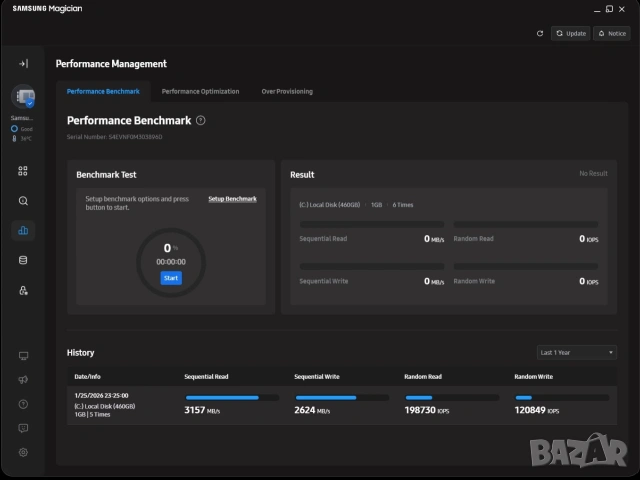
Task: Click the No Result label
Action: (x=593, y=174)
